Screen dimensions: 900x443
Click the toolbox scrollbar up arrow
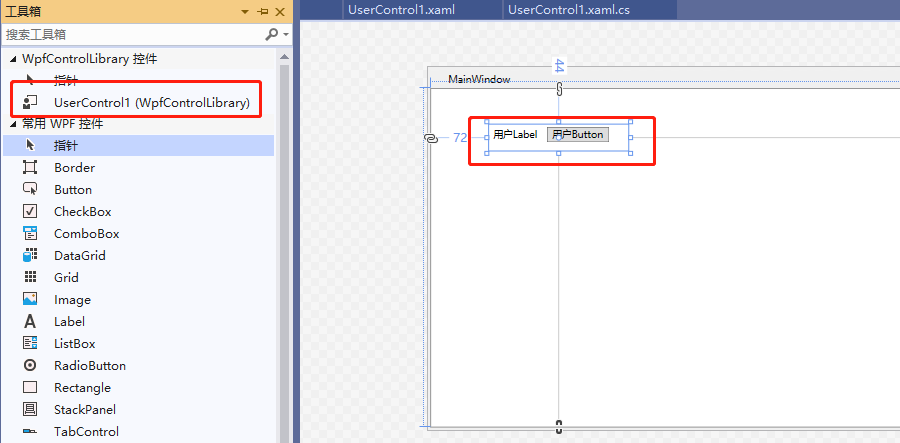coord(284,57)
